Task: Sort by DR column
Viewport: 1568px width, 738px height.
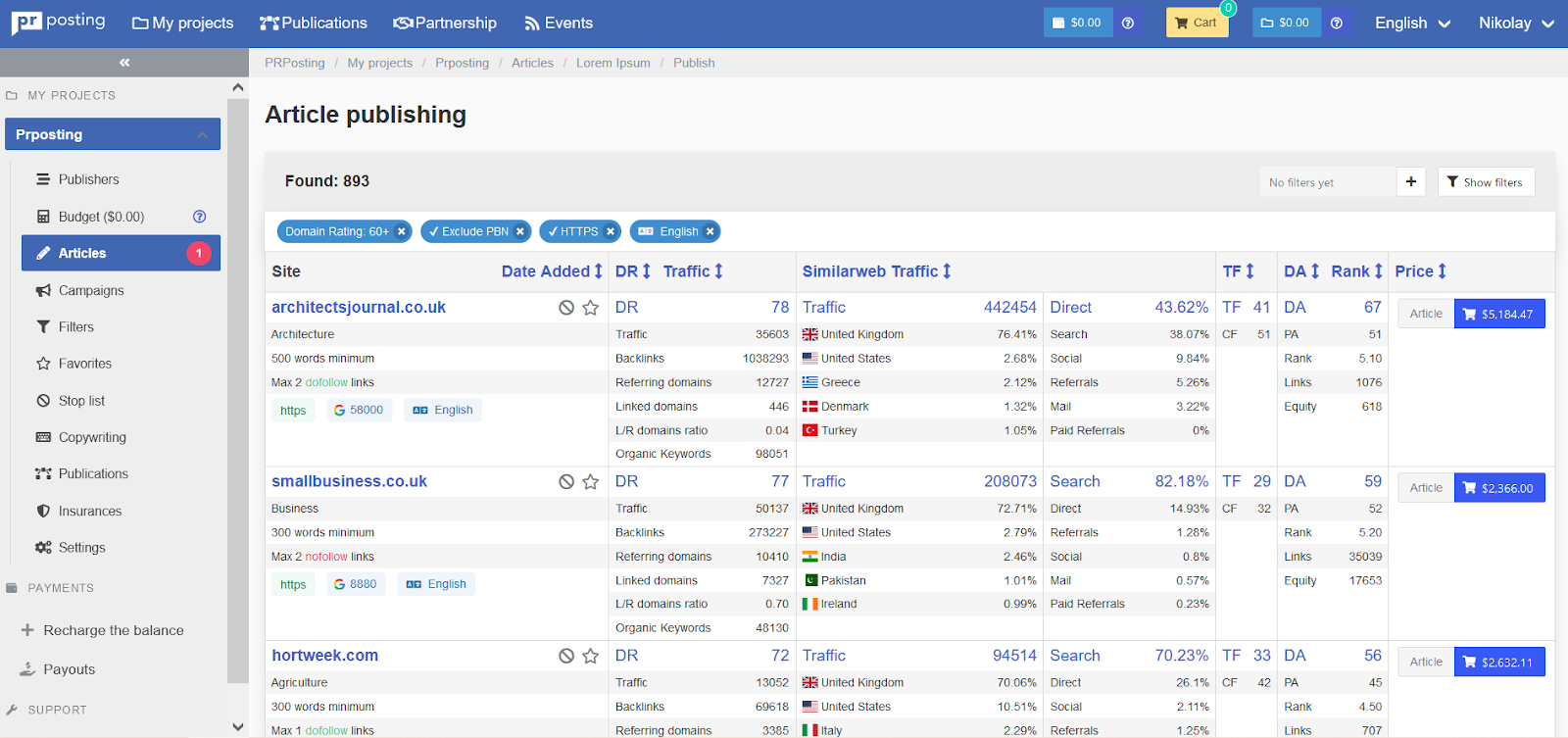Action: pos(633,271)
